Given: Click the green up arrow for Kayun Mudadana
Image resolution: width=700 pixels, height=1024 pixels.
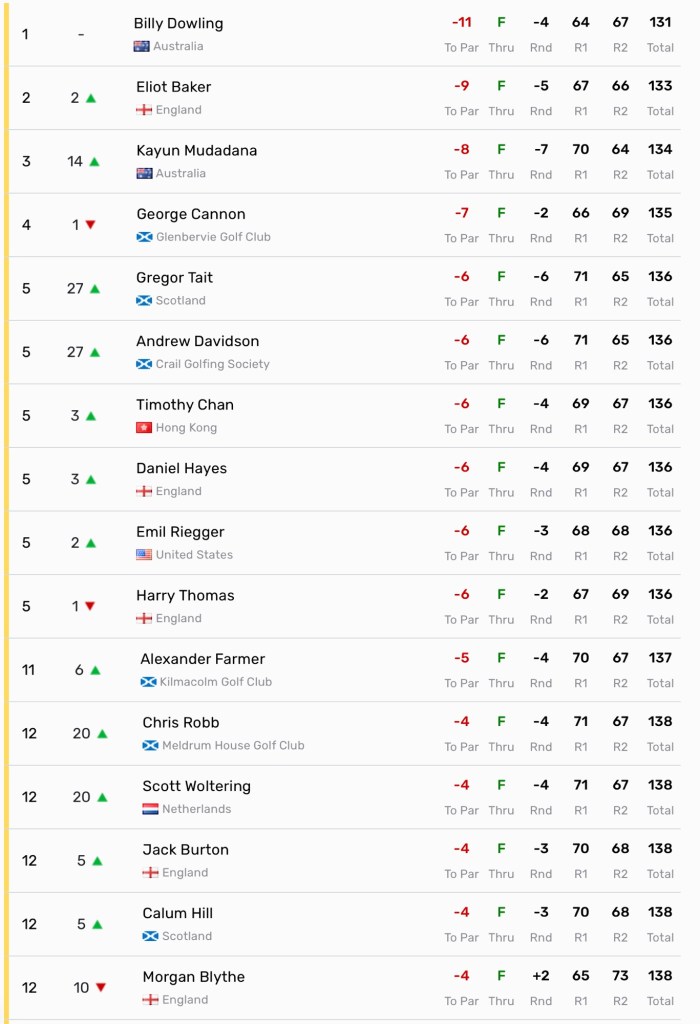Looking at the screenshot, I should 95,162.
